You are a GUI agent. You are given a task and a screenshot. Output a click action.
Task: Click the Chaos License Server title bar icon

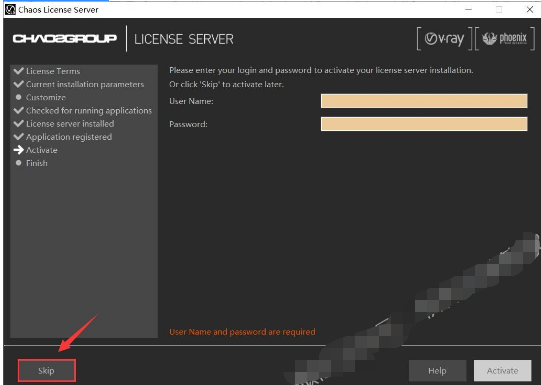pyautogui.click(x=10, y=9)
